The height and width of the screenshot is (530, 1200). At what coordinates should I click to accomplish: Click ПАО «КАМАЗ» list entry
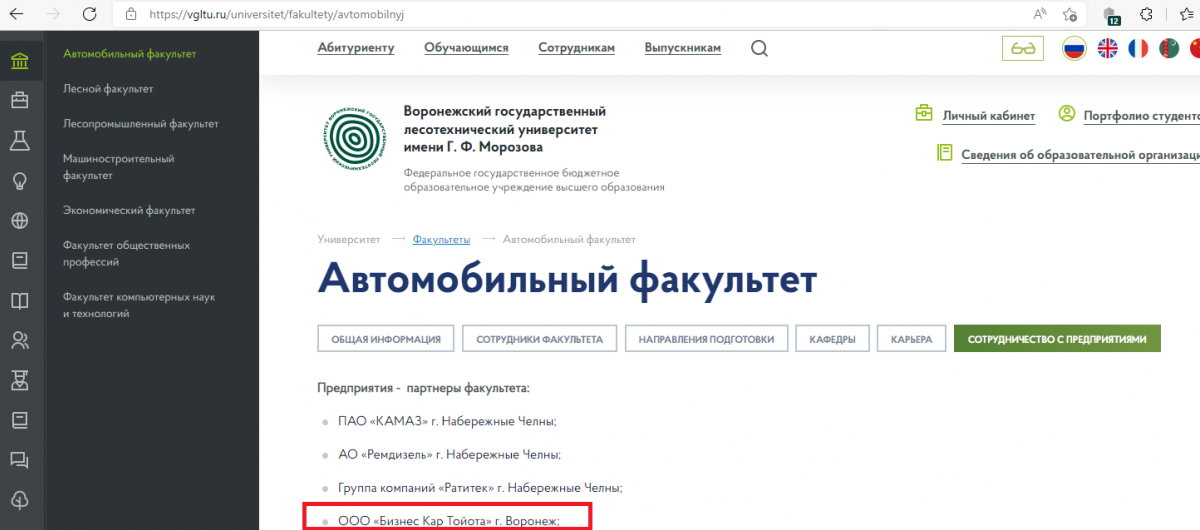(447, 422)
